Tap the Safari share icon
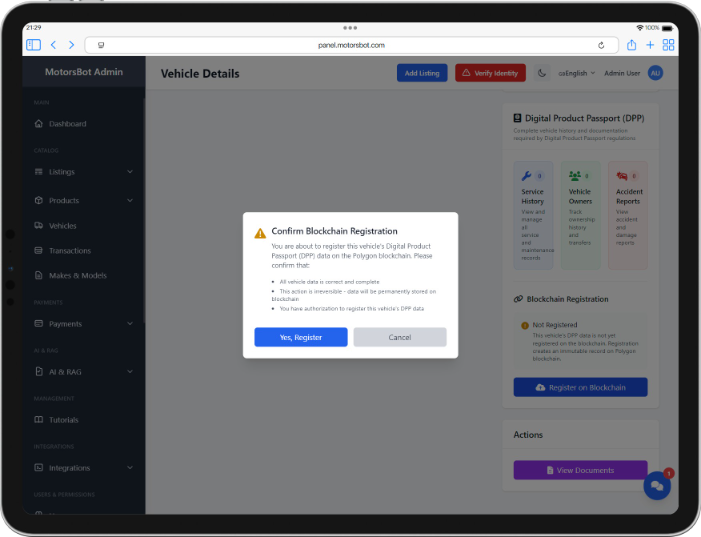 point(632,45)
